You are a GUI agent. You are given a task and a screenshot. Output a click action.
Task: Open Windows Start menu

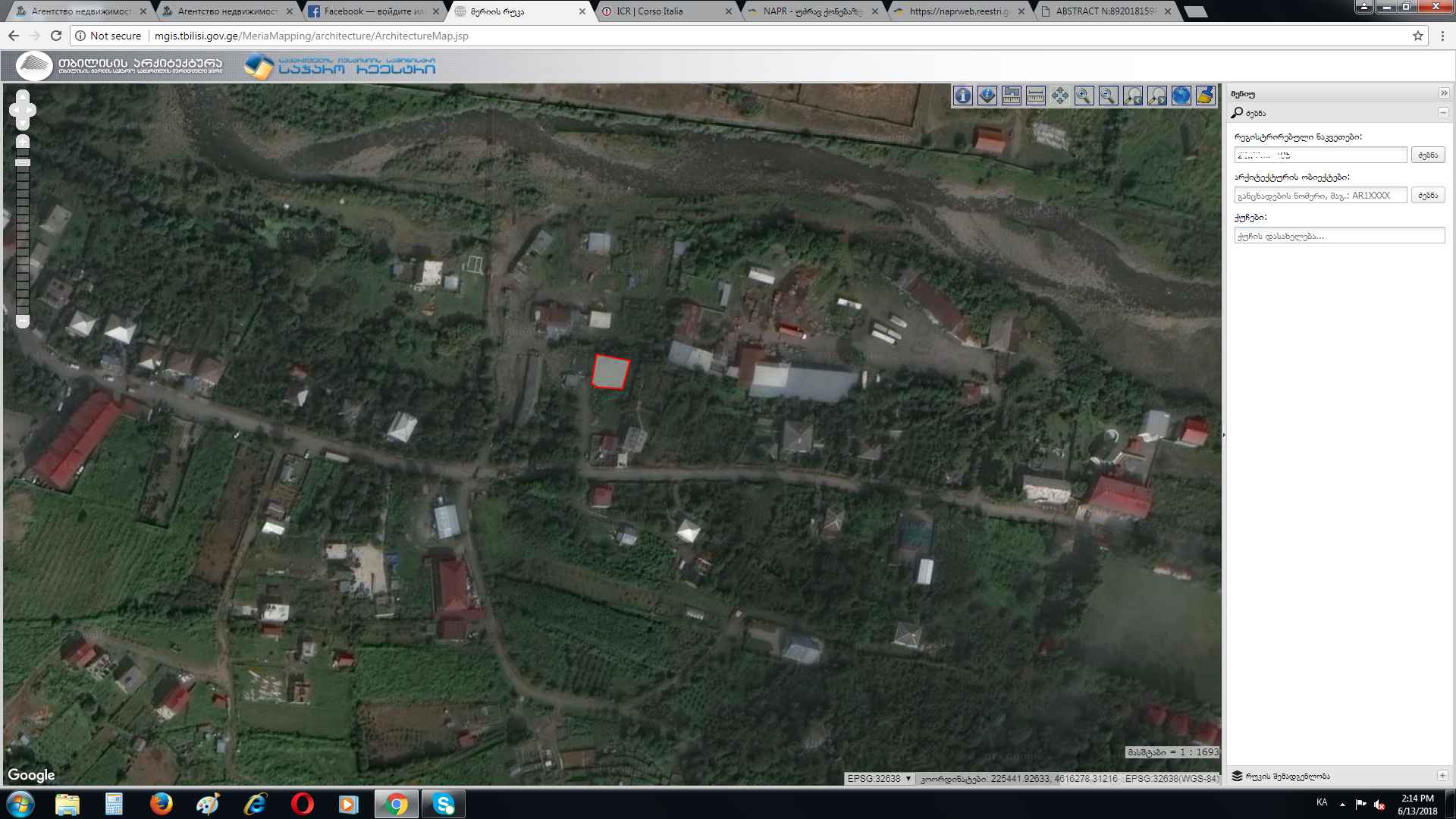tap(20, 804)
